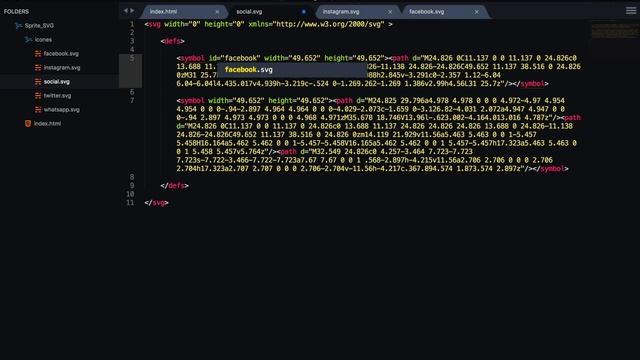This screenshot has width=640, height=360.
Task: Go back with the left navigation arrow
Action: pos(126,11)
